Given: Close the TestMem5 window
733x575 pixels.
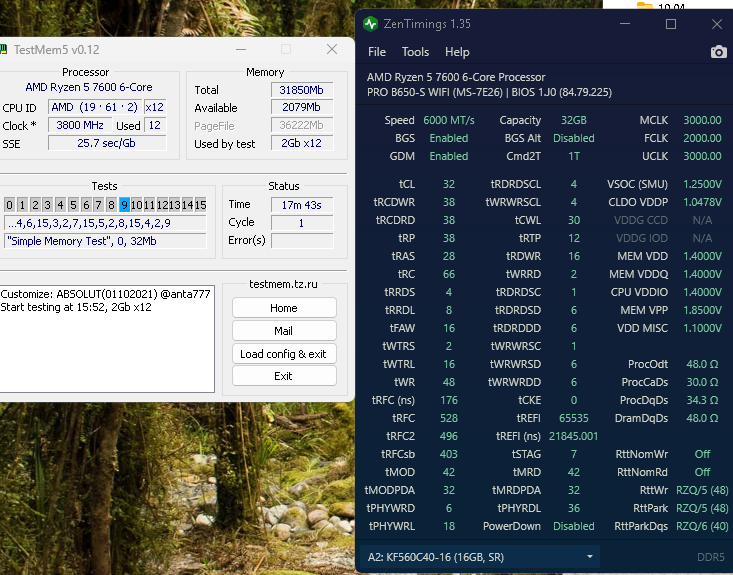Looking at the screenshot, I should (331, 50).
